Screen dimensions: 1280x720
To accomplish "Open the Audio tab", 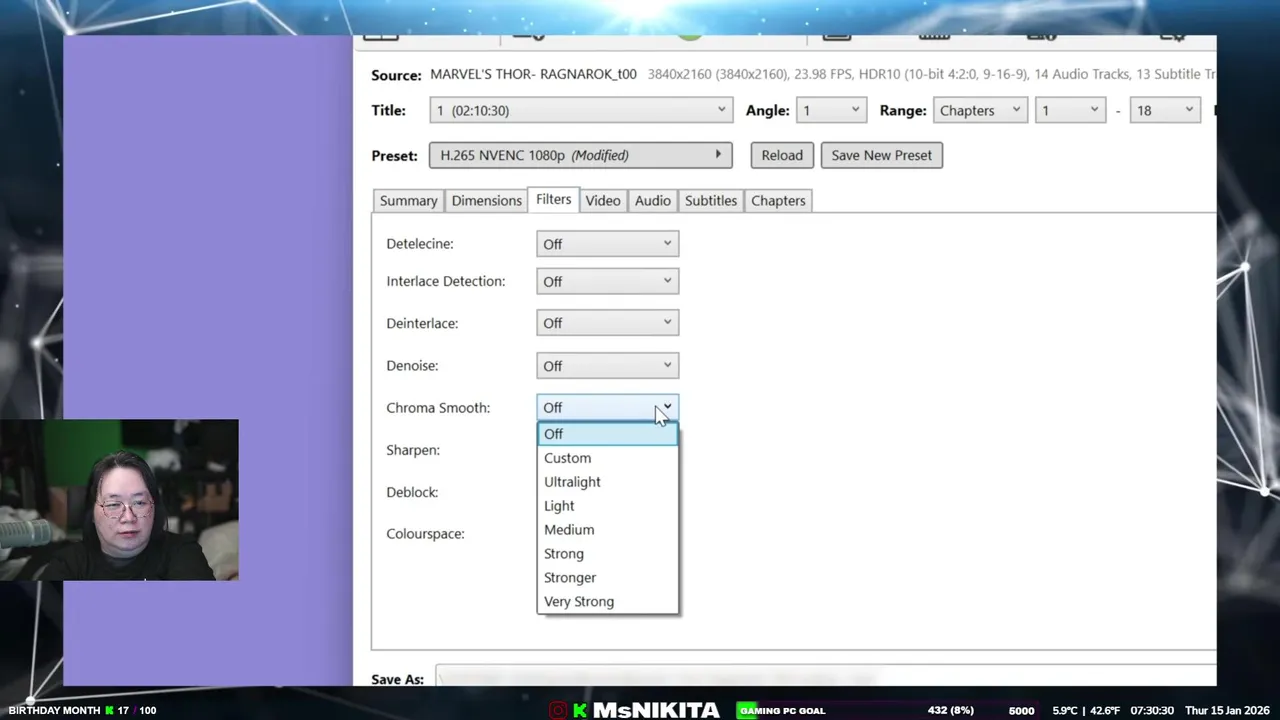I will coord(653,200).
